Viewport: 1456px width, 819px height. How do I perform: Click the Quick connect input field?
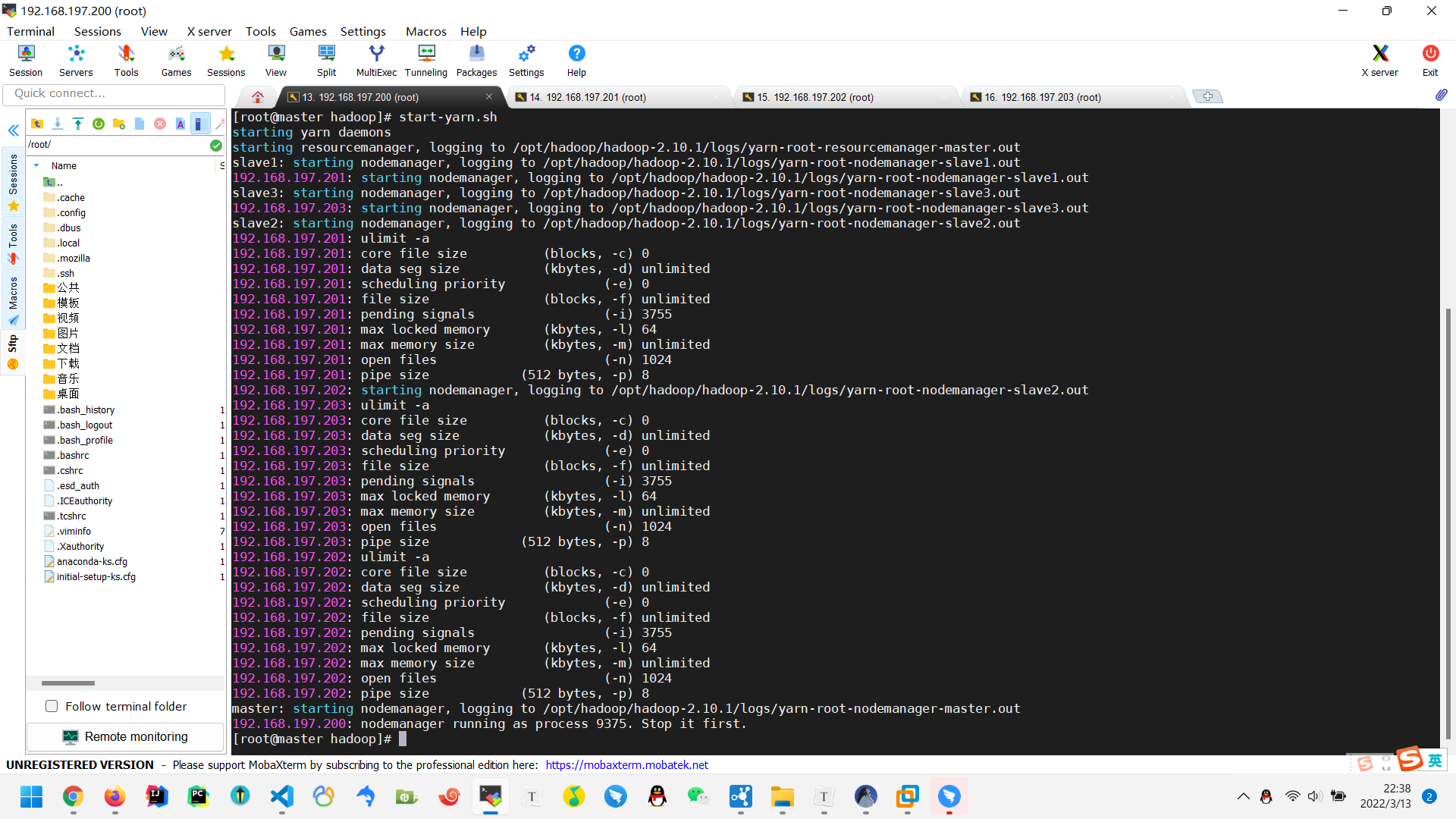pos(114,93)
